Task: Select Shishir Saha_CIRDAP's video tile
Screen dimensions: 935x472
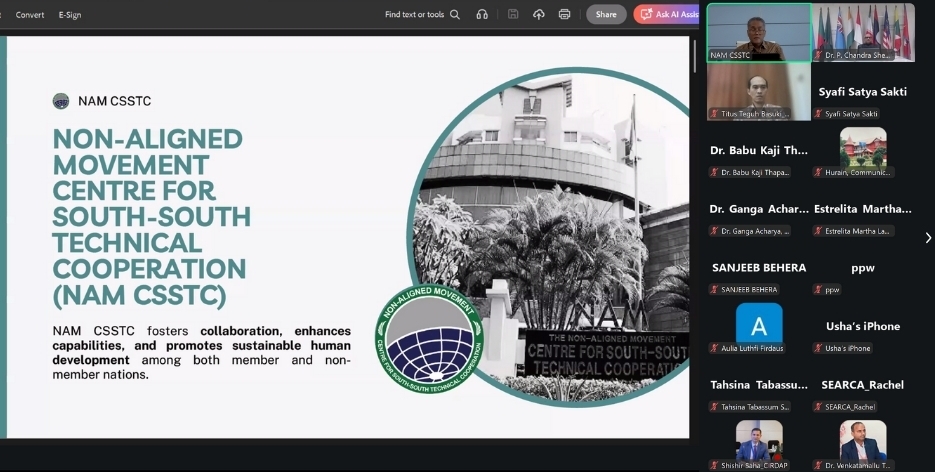Action: point(759,440)
